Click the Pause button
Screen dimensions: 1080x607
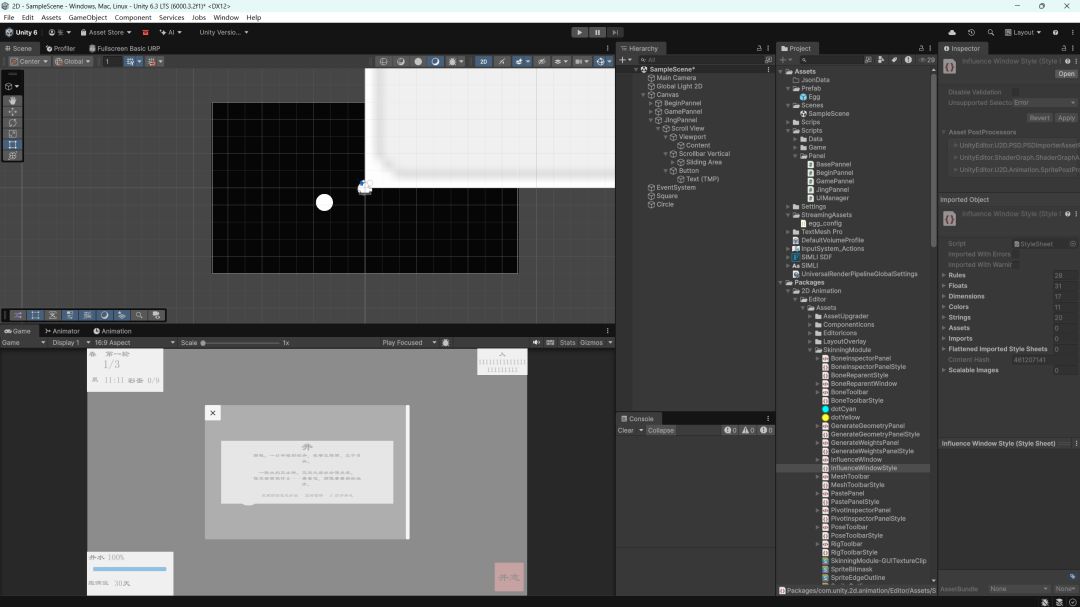(597, 32)
